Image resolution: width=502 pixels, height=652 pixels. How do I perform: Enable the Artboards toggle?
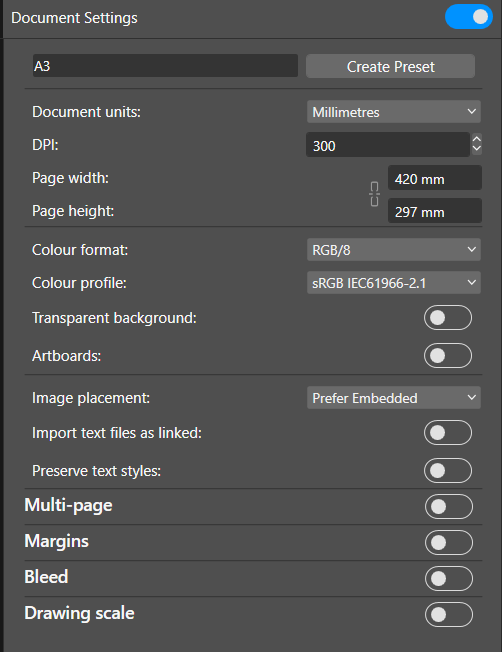(x=448, y=356)
